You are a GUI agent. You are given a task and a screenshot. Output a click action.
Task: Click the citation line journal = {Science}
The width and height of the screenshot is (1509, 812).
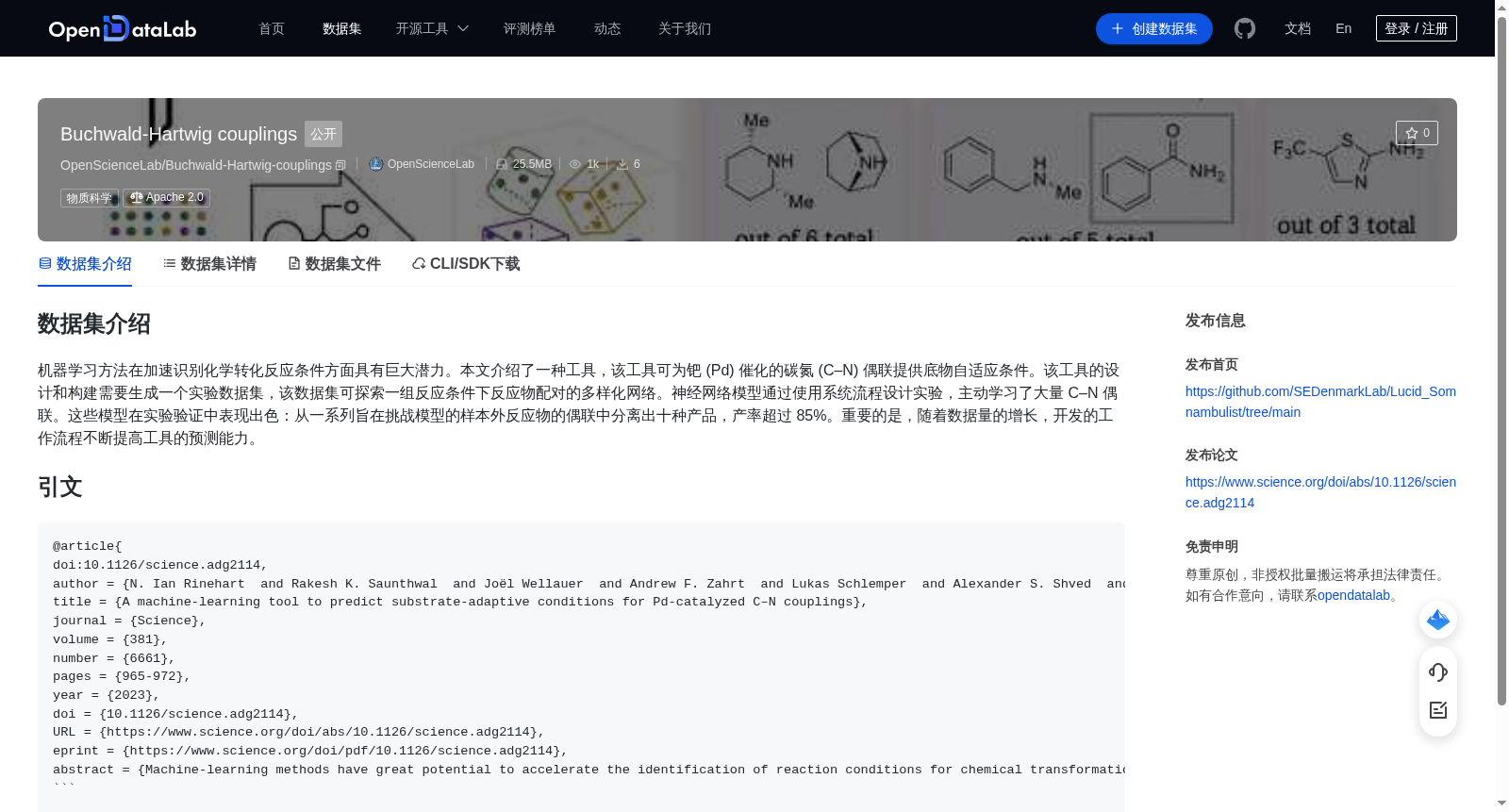tap(129, 621)
